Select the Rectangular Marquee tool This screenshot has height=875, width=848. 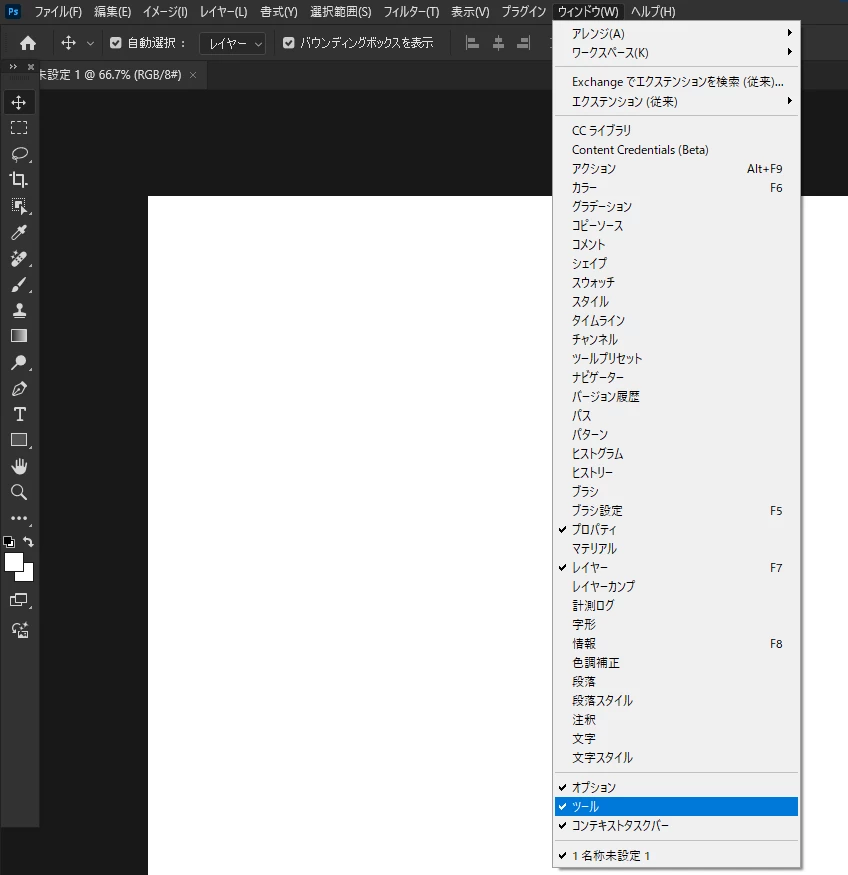coord(19,128)
